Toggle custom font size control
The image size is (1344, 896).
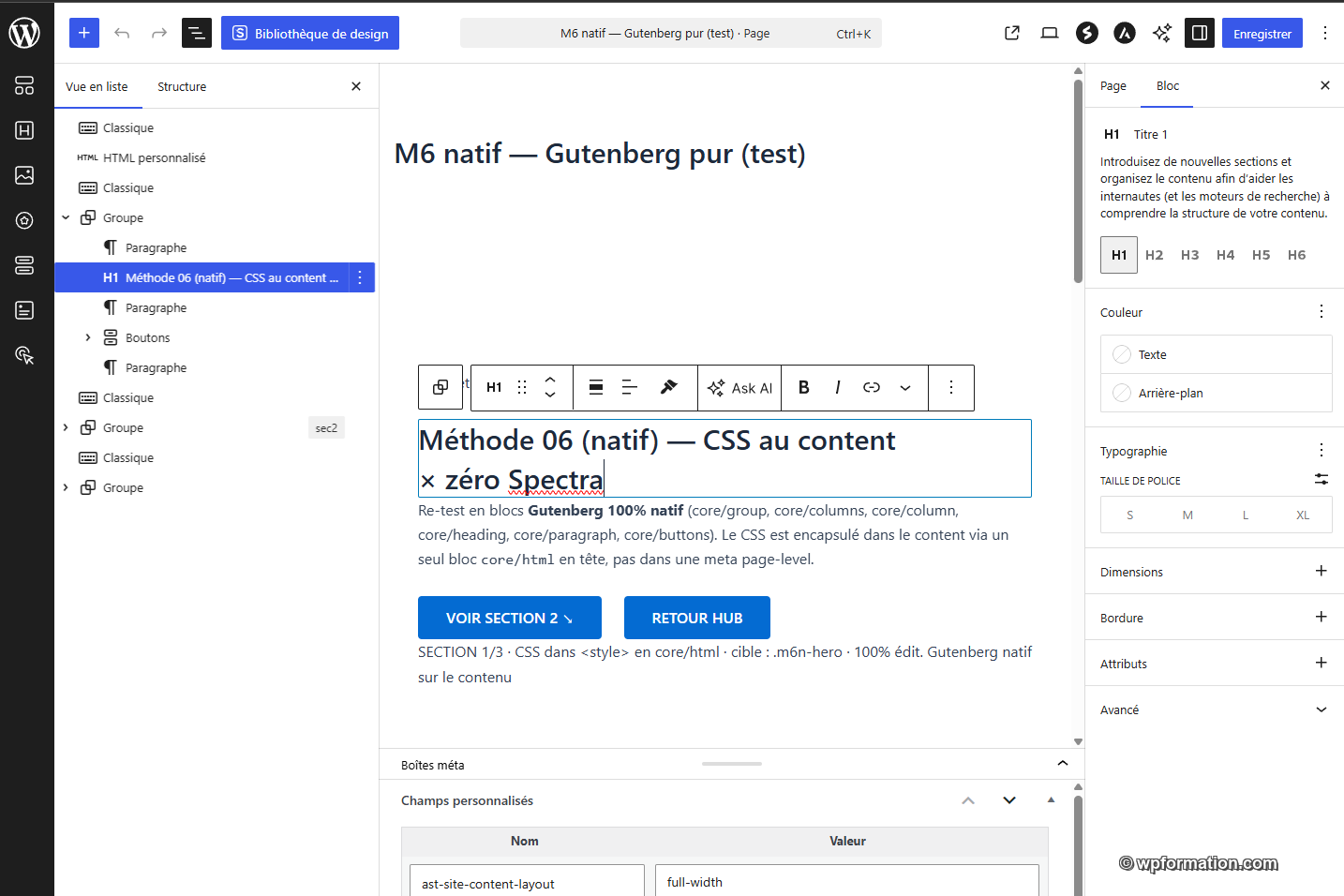coord(1322,479)
